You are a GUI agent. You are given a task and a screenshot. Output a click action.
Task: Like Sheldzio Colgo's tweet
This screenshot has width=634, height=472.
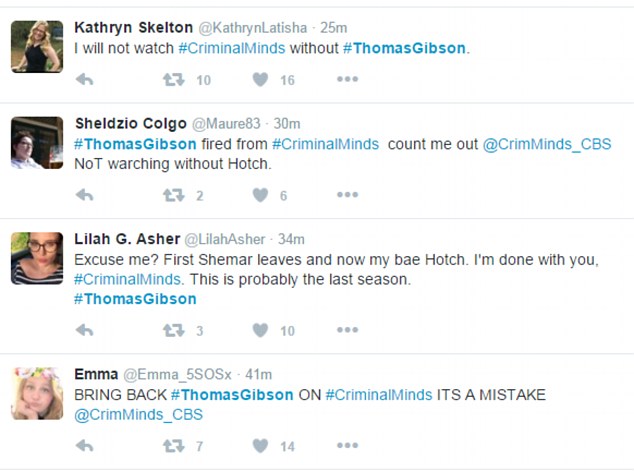pyautogui.click(x=260, y=195)
